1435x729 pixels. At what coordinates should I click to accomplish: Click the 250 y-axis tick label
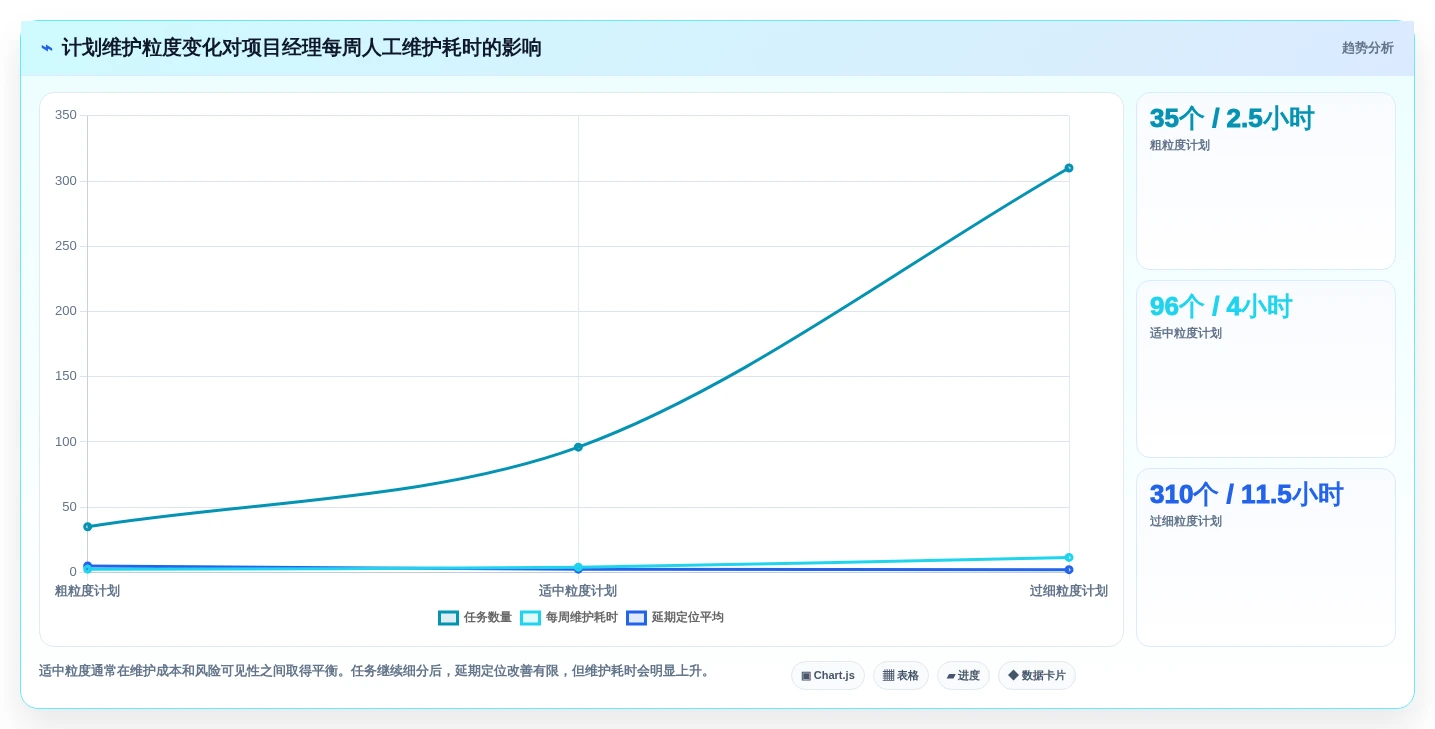point(66,246)
